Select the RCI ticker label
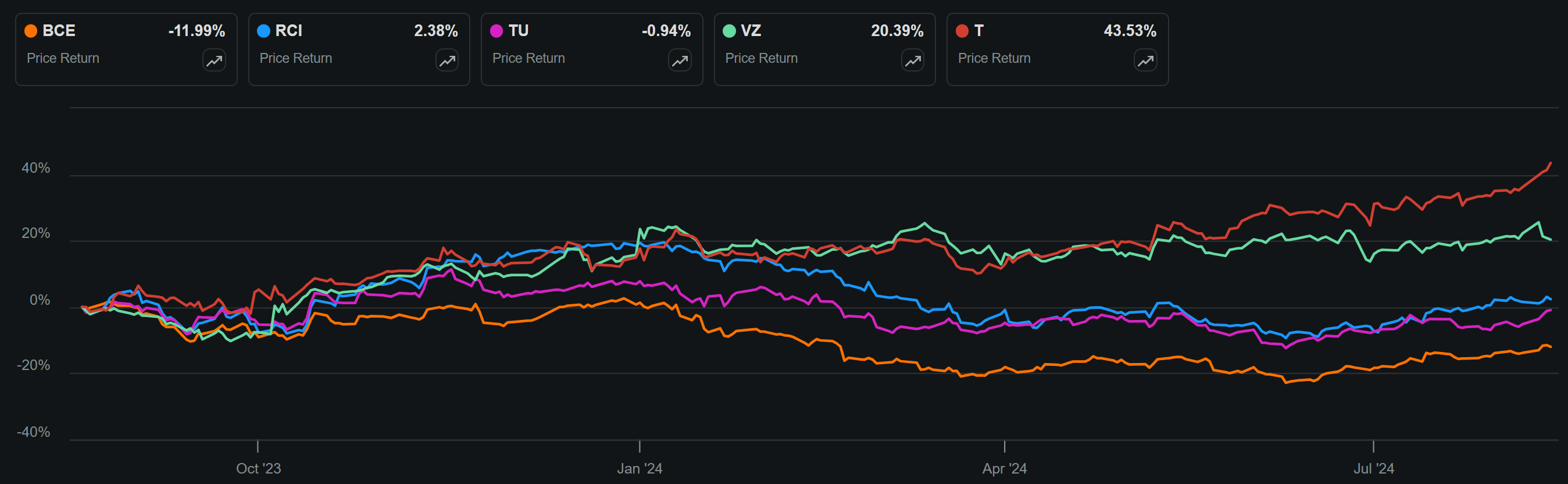The width and height of the screenshot is (1568, 484). [288, 31]
